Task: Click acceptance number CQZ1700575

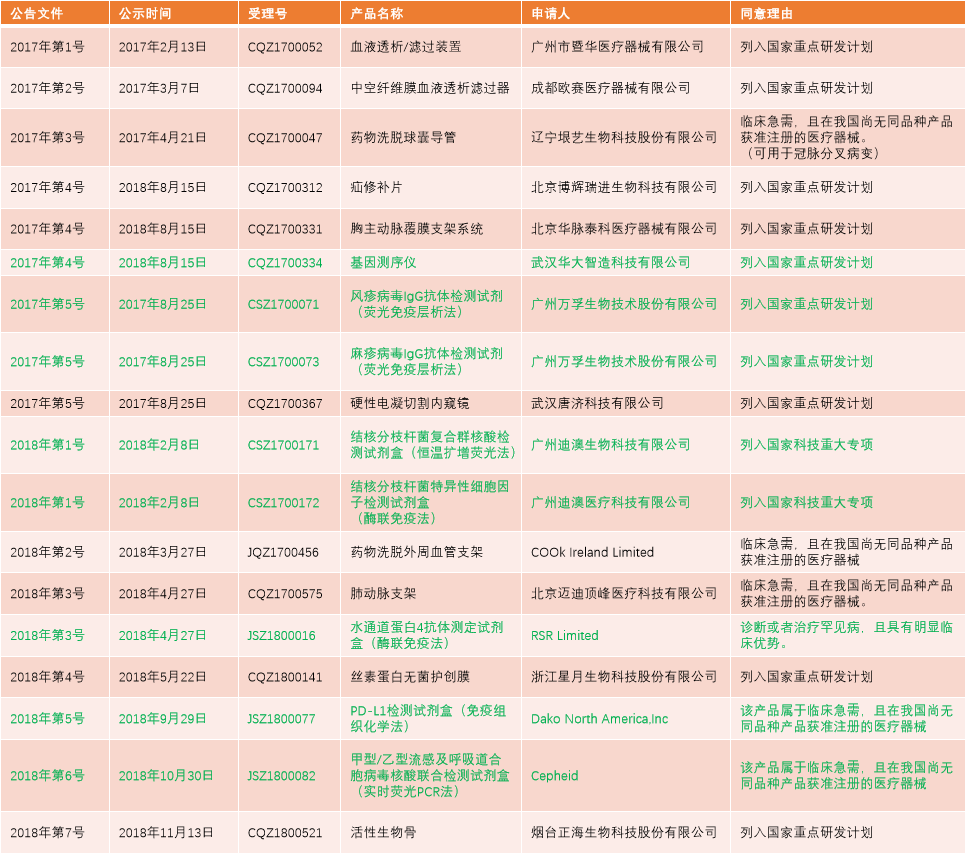Action: click(x=285, y=593)
